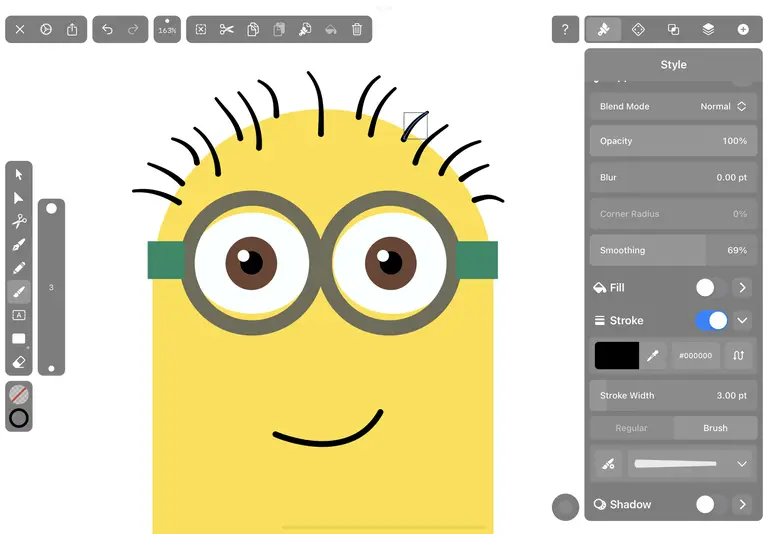Delete selection with trash icon
The height and width of the screenshot is (534, 768).
(x=357, y=29)
